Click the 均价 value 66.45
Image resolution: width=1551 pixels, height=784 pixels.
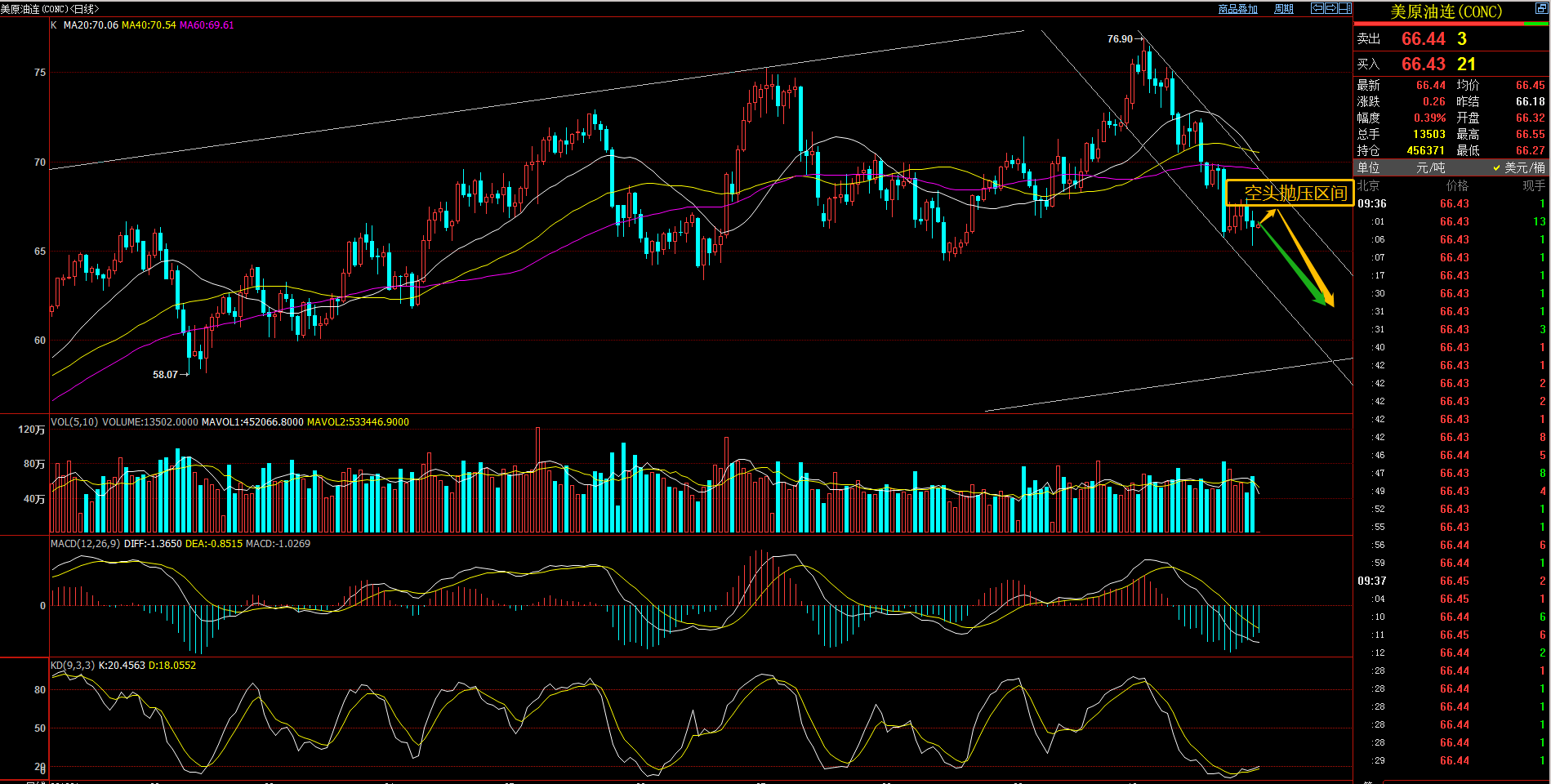point(1531,85)
